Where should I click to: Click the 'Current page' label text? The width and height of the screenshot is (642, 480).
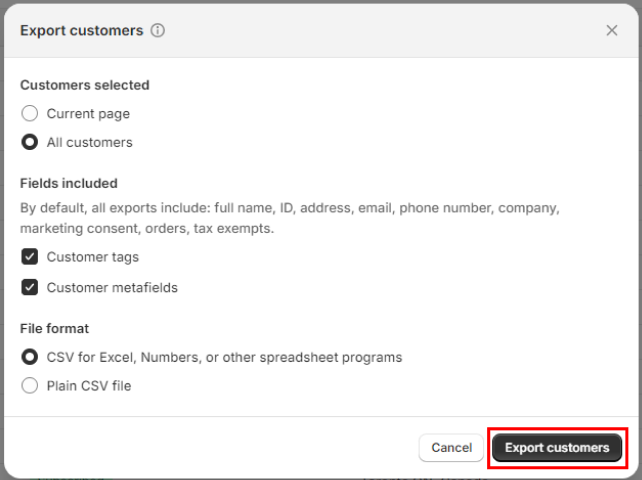88,114
